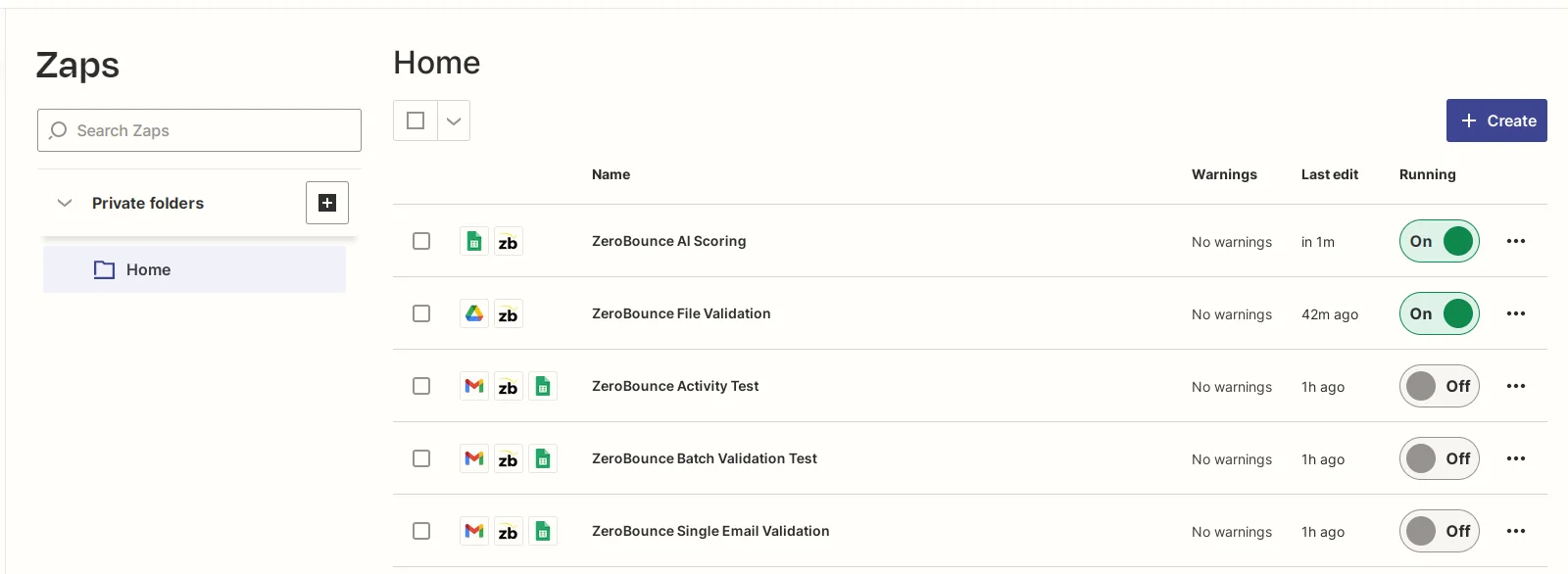Image resolution: width=1568 pixels, height=574 pixels.
Task: Open three-dot menu for ZeroBounce Activity Test
Action: pyautogui.click(x=1515, y=386)
